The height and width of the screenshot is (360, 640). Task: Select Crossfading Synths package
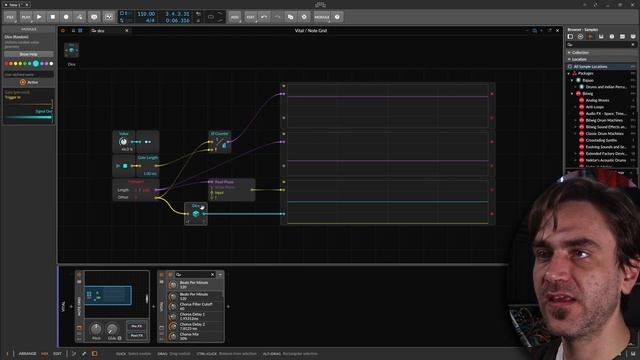point(601,140)
